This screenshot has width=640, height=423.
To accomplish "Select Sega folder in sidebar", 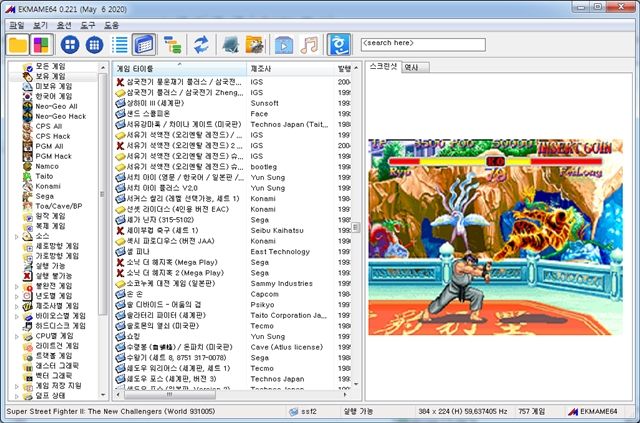I will (x=44, y=196).
